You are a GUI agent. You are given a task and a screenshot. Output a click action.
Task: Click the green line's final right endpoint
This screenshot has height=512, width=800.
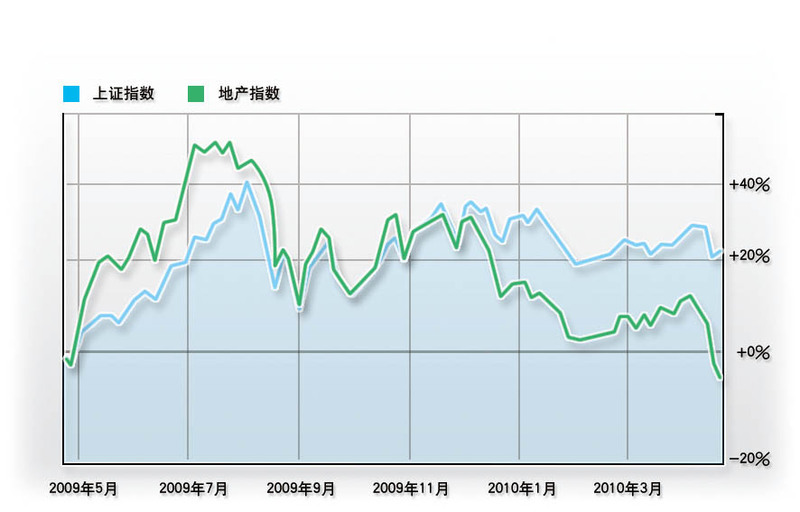pos(720,377)
